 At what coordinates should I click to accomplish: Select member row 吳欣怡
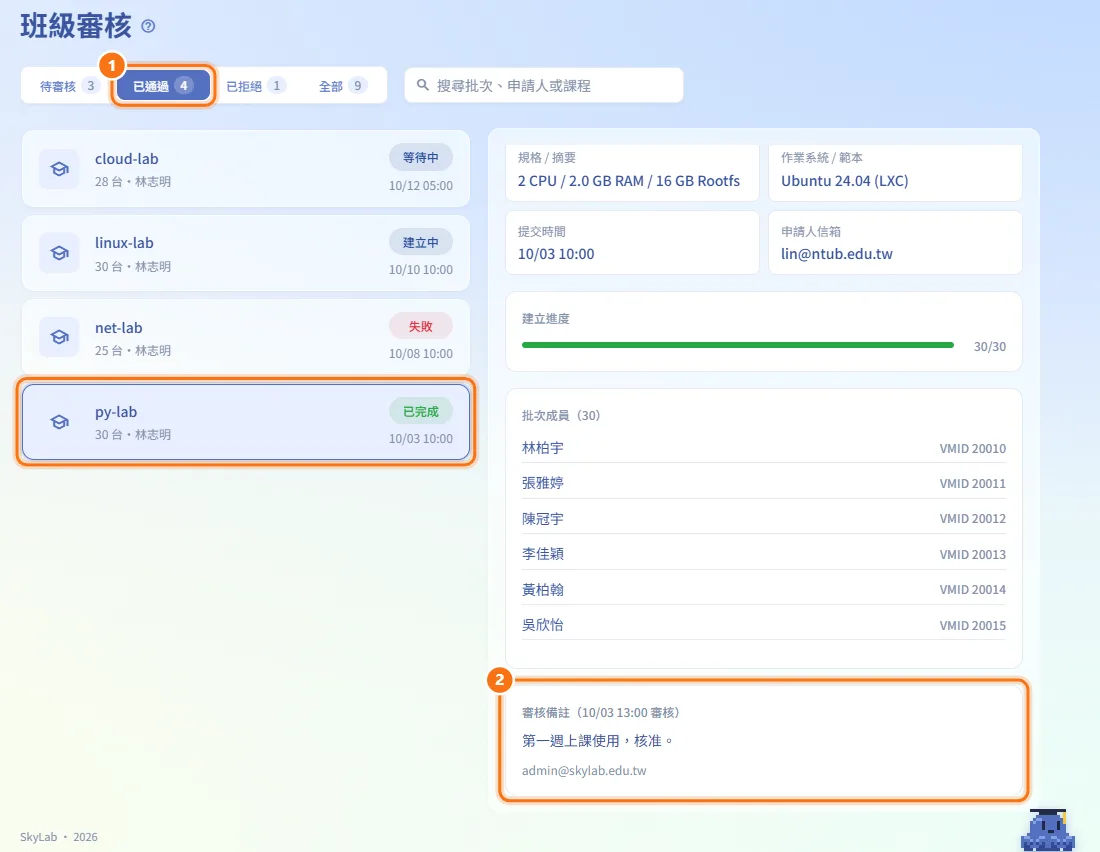tap(763, 625)
